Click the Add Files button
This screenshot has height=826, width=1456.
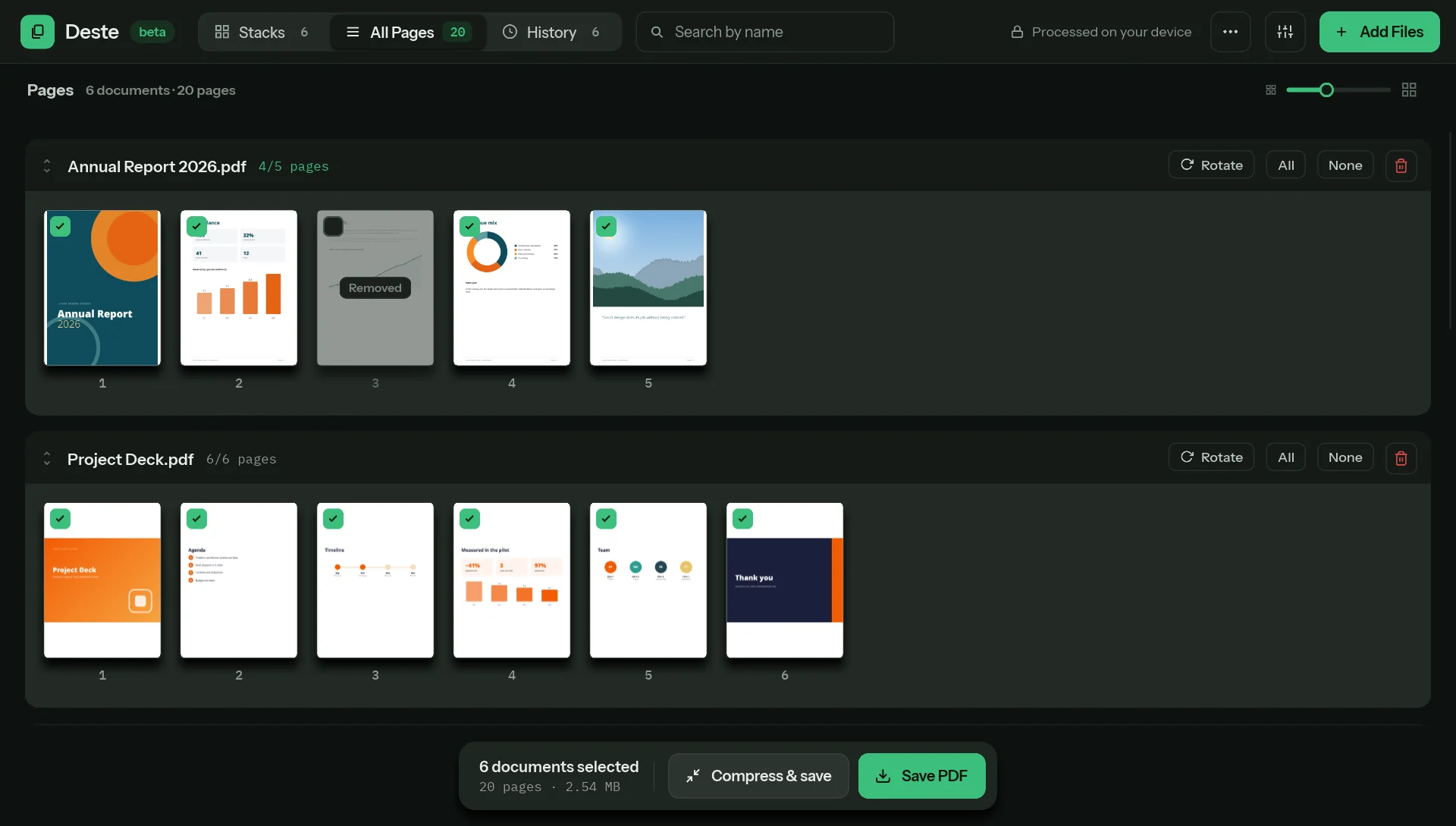[x=1379, y=32]
